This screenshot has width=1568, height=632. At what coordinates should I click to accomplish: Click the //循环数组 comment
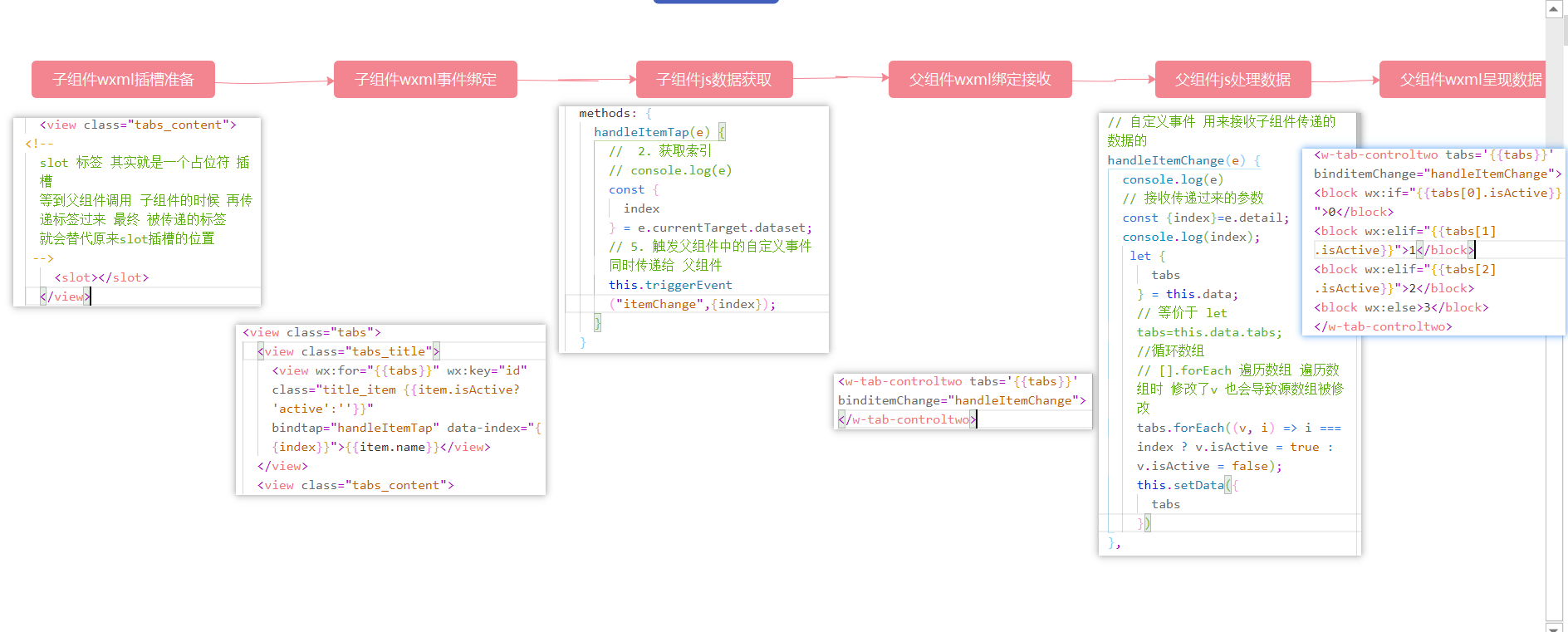click(1170, 351)
